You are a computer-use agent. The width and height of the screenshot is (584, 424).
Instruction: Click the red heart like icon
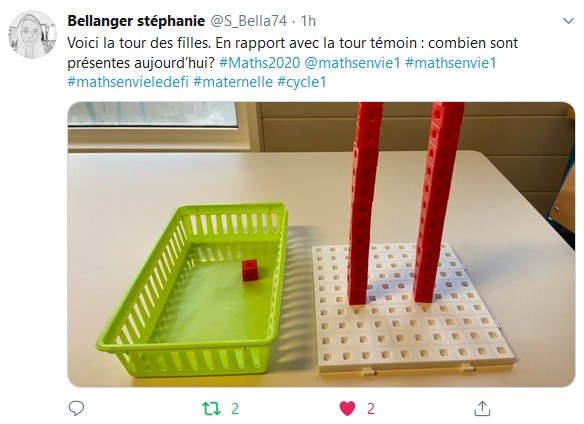point(347,408)
